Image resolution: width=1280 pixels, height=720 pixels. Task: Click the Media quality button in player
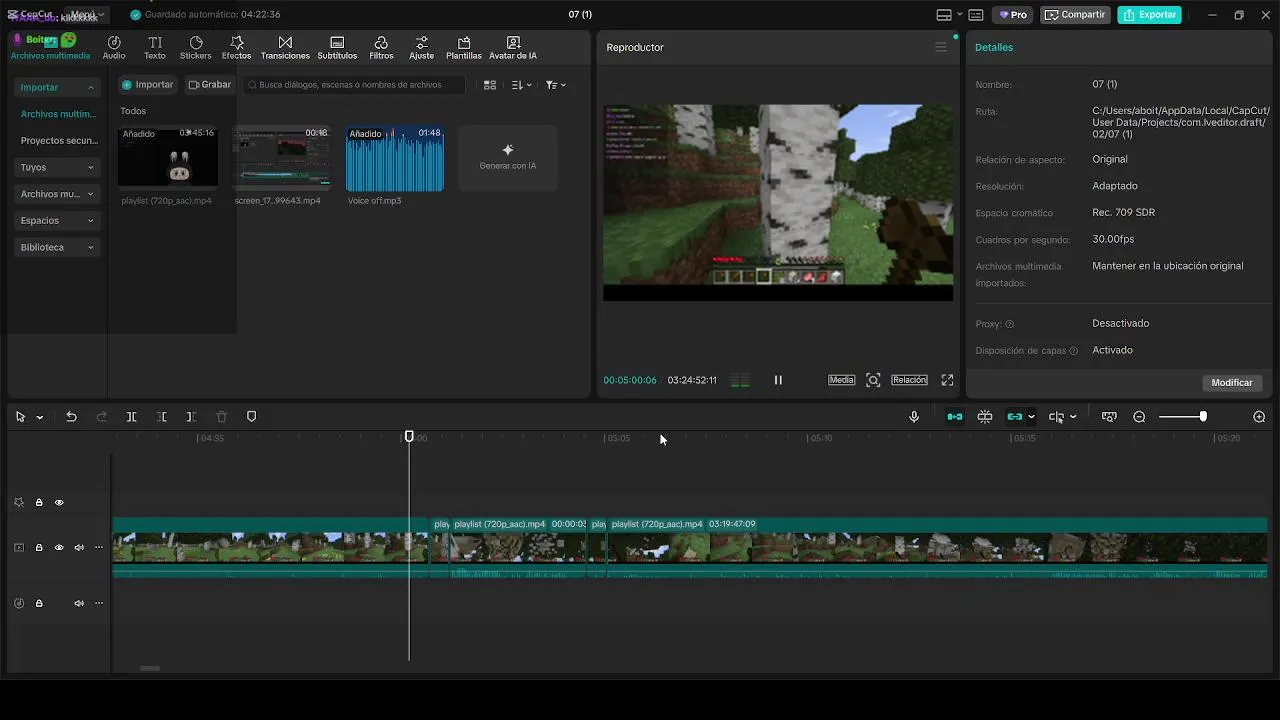click(842, 380)
